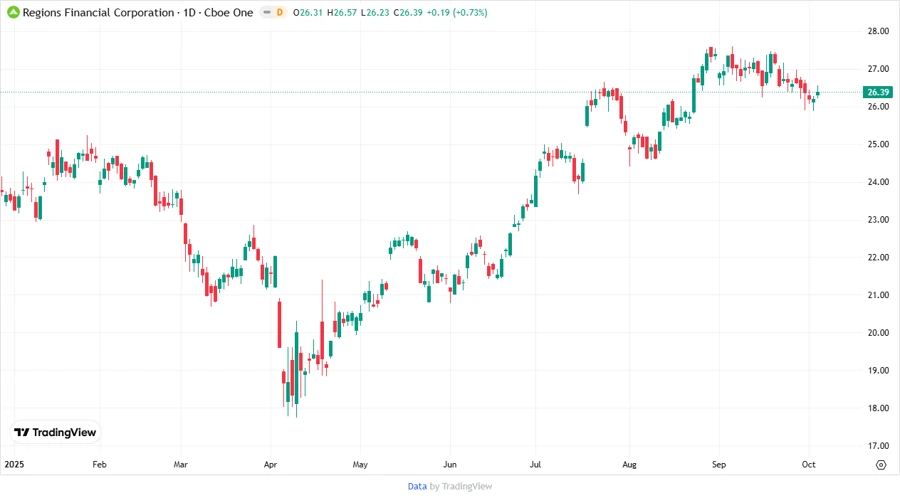Click the orange D data-status indicator
Viewport: 900px width, 498px height.
279,11
